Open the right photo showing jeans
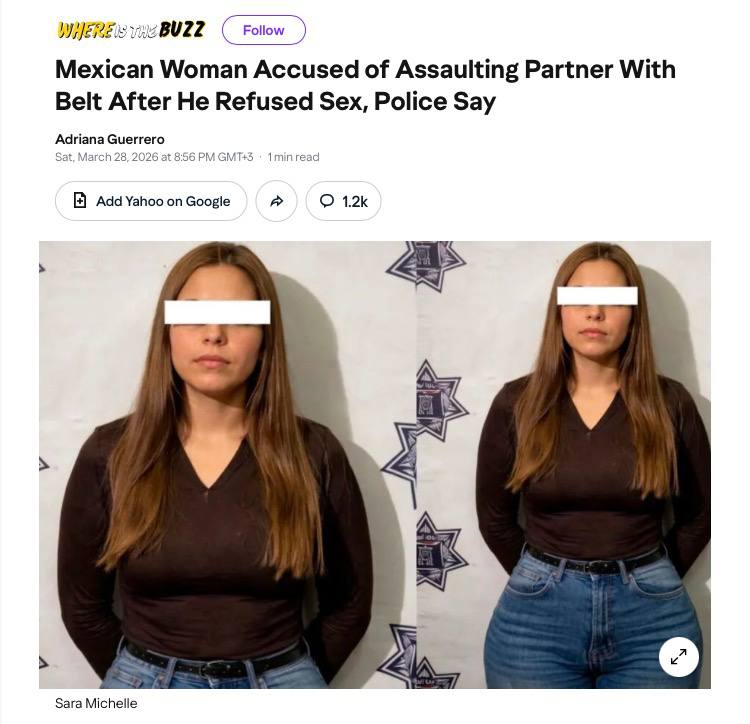Screen dimensions: 750x724 (x=563, y=465)
